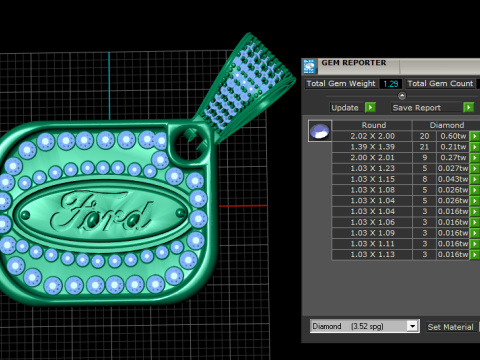Screen dimensions: 480x360
Task: Click the green arrow in the 1.03 X 1.08 row
Action: pos(475,190)
